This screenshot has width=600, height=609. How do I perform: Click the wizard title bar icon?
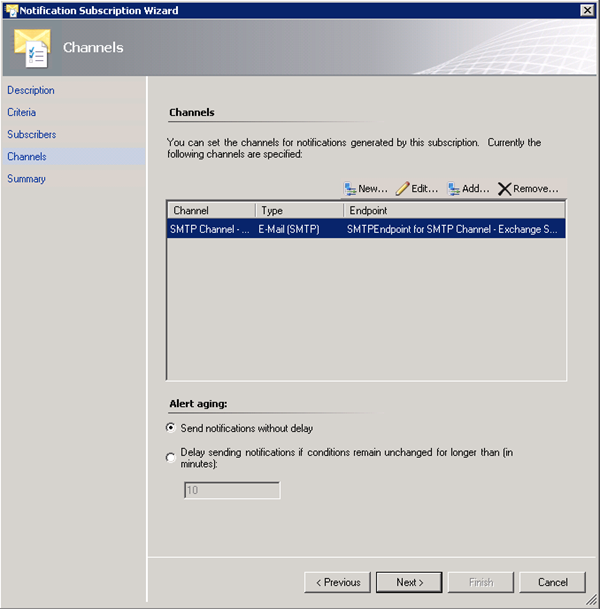point(12,10)
